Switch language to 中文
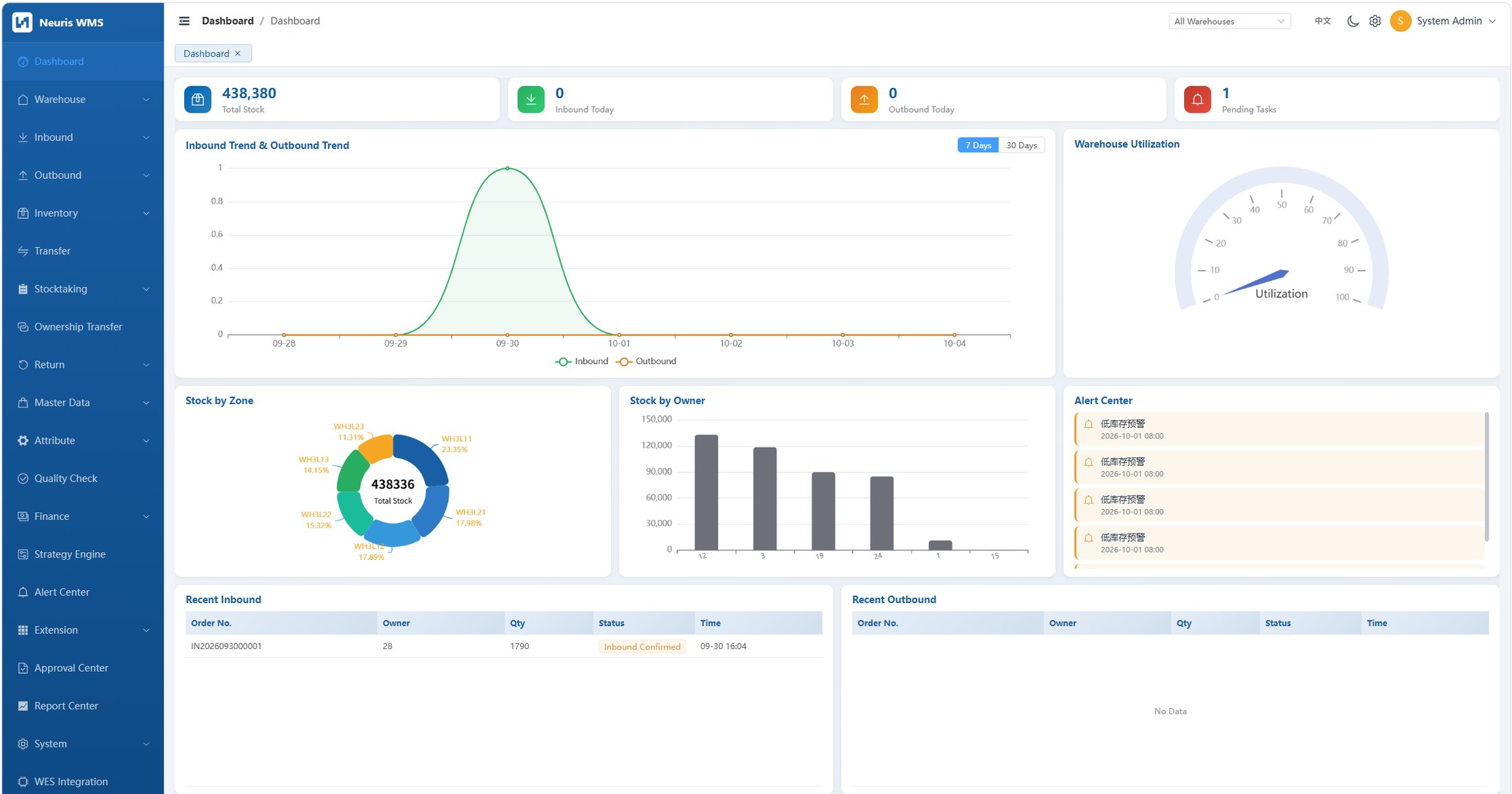 pos(1322,21)
